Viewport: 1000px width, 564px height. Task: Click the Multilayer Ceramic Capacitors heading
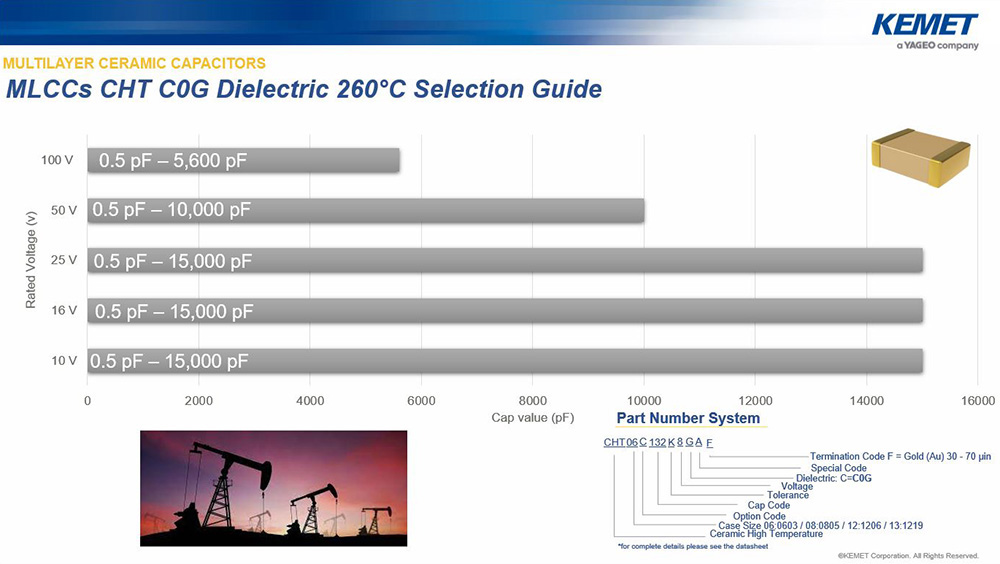point(135,63)
